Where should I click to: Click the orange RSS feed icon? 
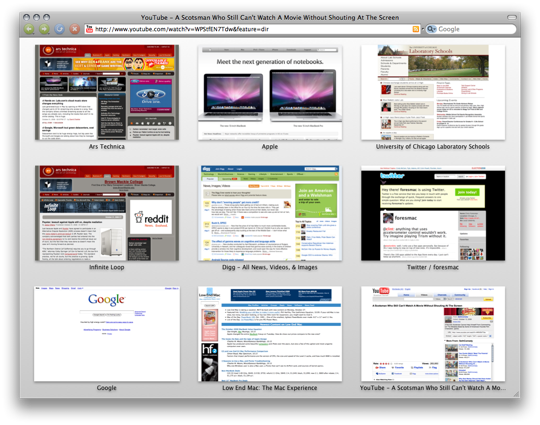tap(416, 29)
